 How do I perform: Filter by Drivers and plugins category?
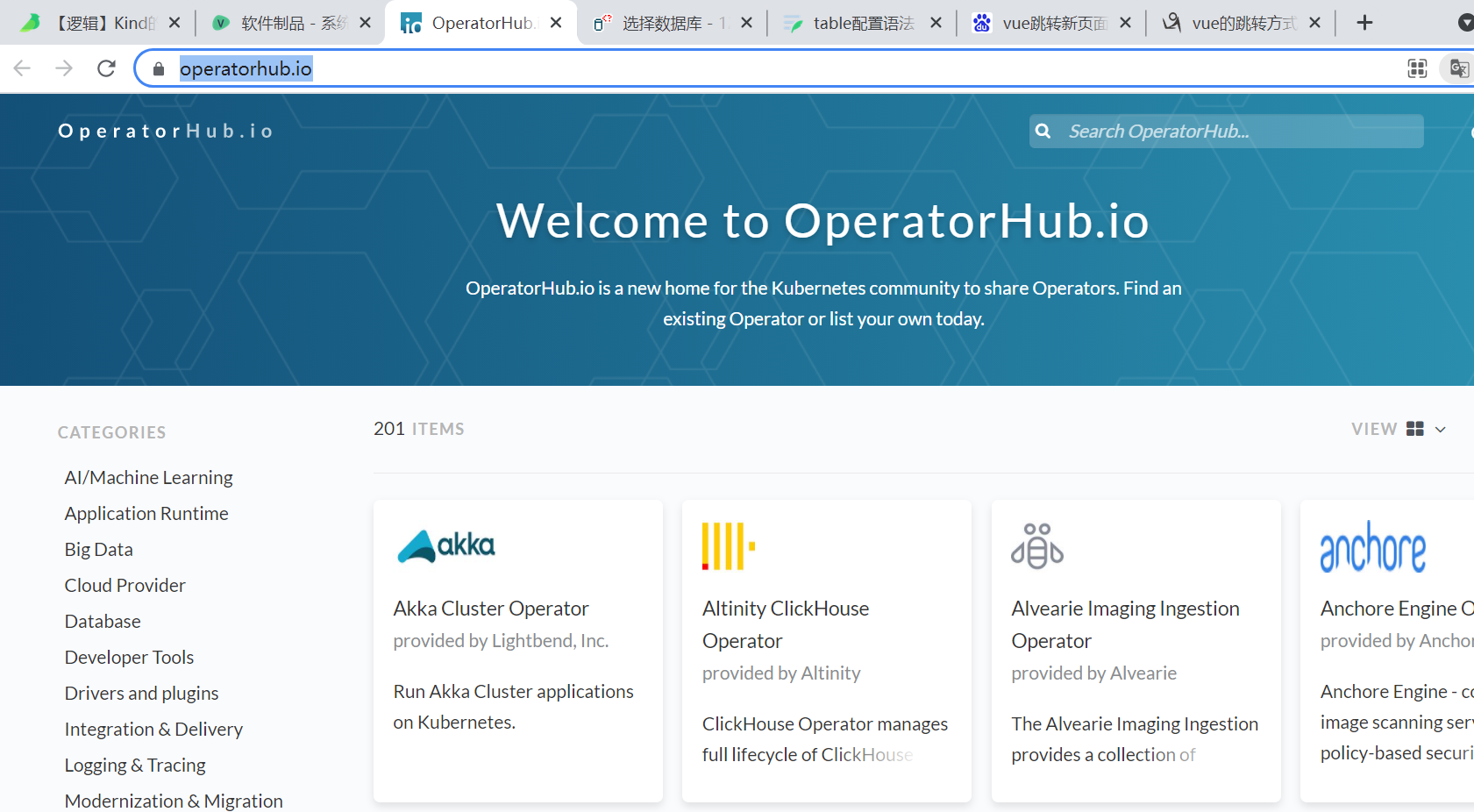click(x=141, y=694)
